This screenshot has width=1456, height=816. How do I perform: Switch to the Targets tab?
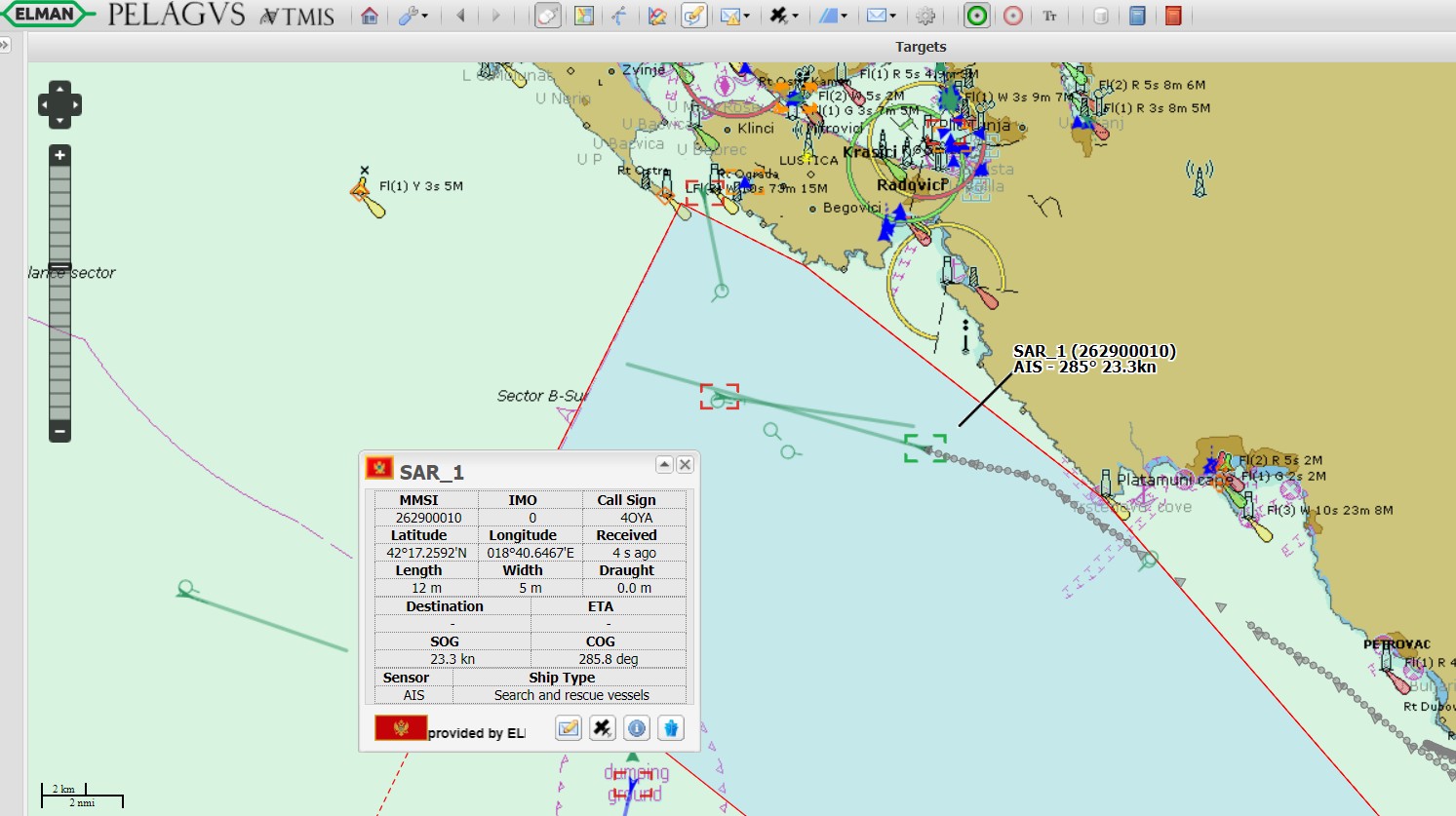click(x=921, y=47)
